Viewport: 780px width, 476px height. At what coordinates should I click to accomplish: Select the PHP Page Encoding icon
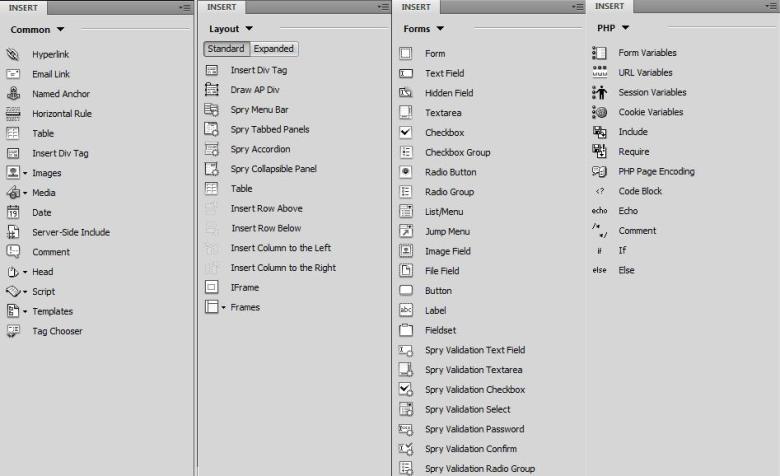coord(600,171)
